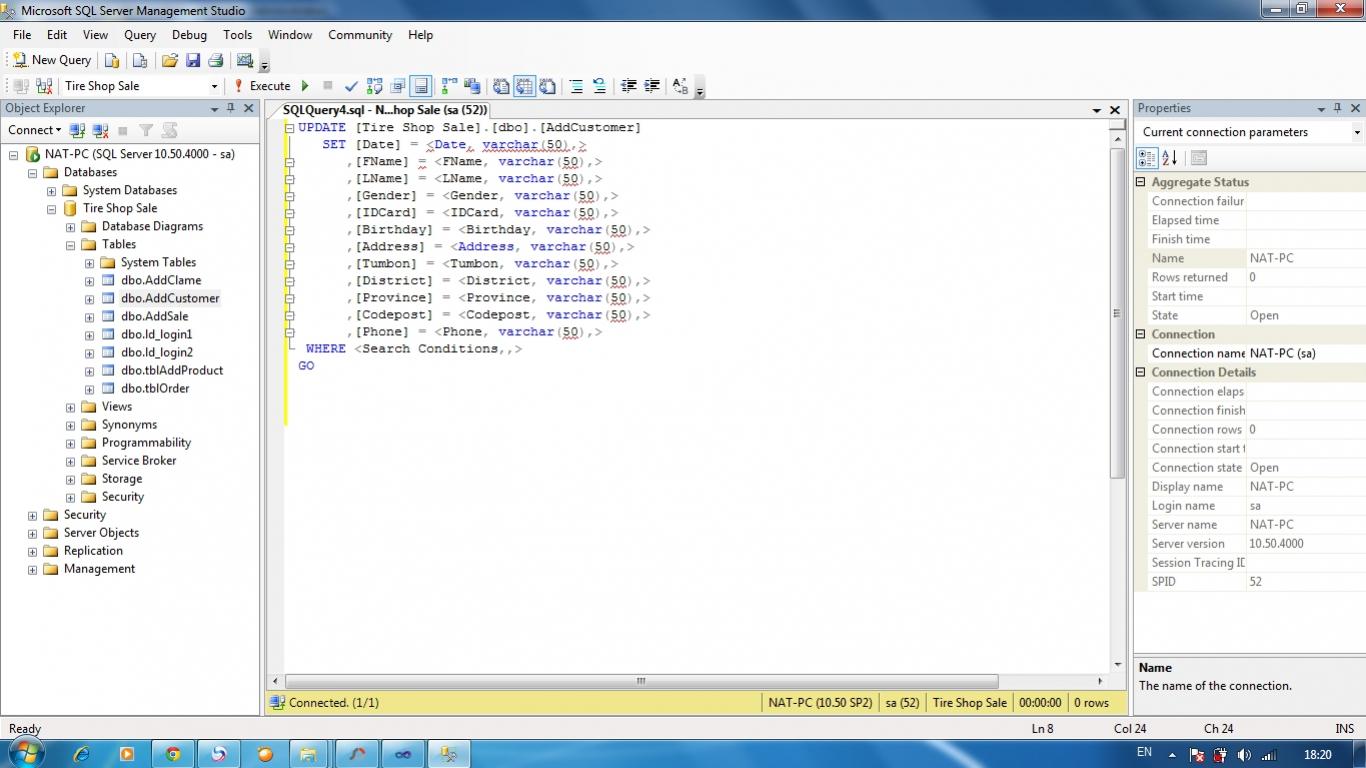Click the Connect Object Explorer icon
1366x768 pixels.
coord(77,130)
